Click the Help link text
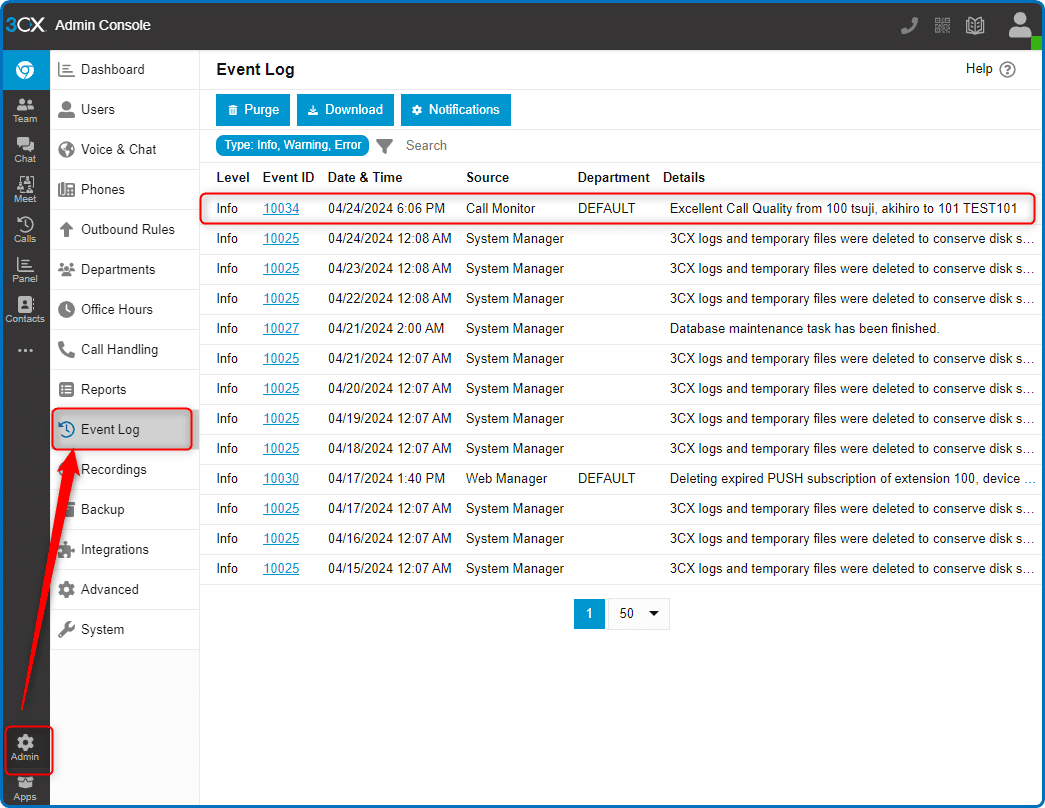 point(979,69)
